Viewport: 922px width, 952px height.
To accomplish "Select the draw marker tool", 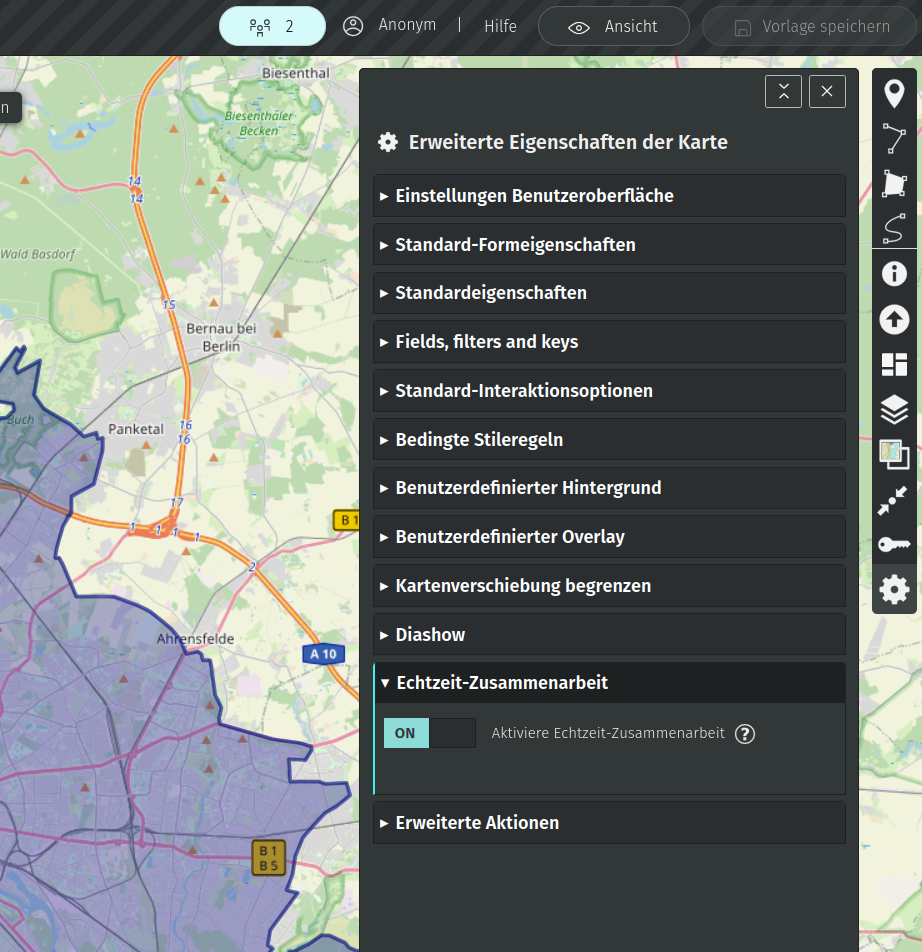I will click(894, 94).
